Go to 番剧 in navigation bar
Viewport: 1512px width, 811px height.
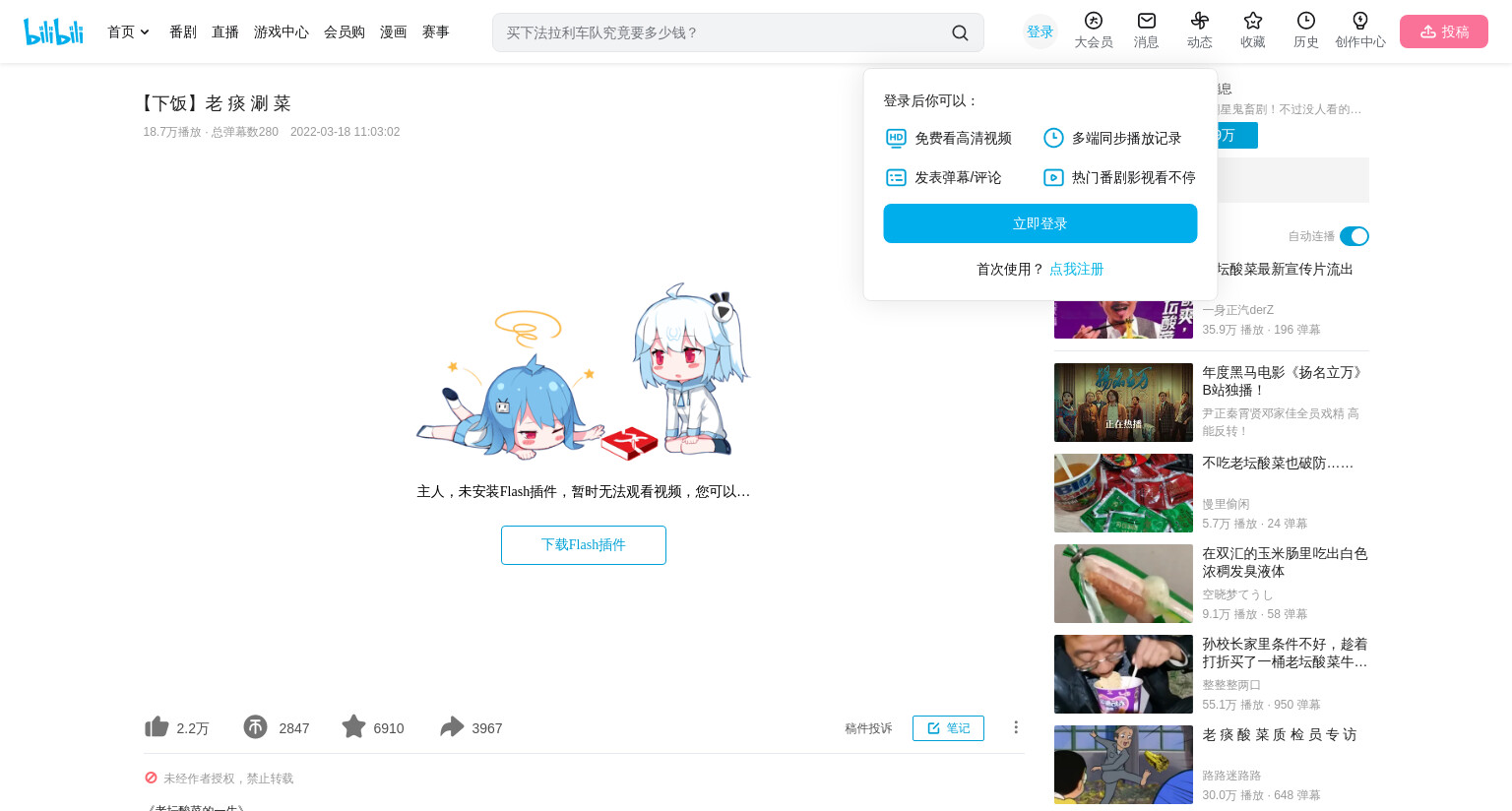pos(183,32)
